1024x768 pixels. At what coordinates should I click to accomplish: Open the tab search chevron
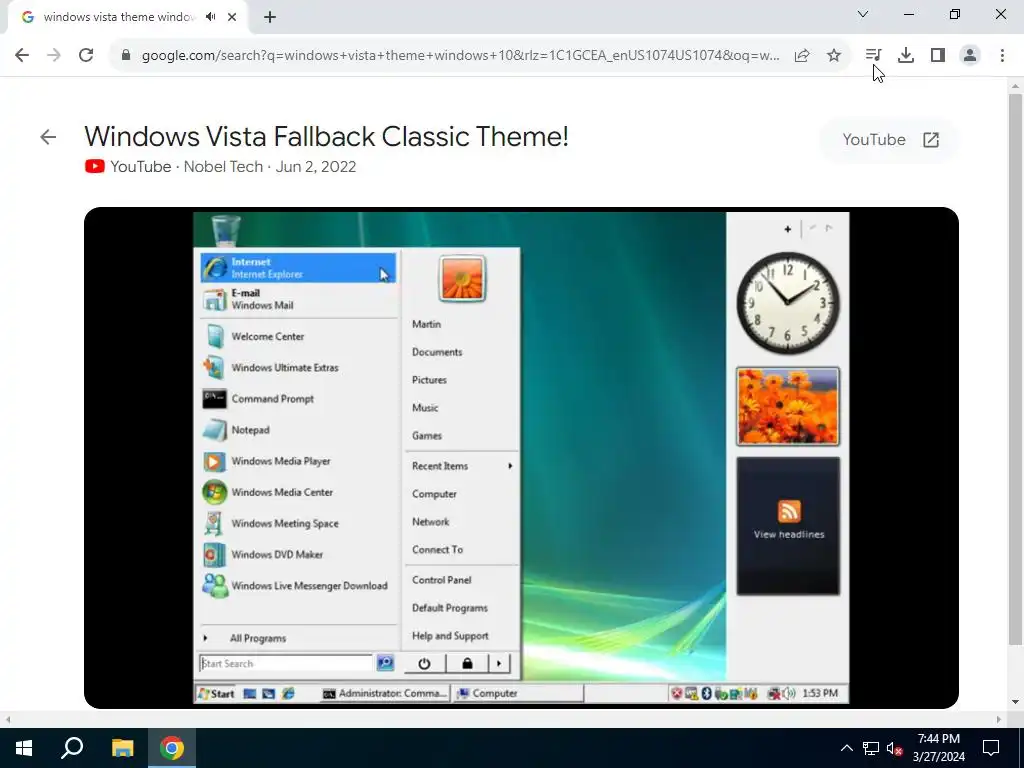(x=863, y=14)
